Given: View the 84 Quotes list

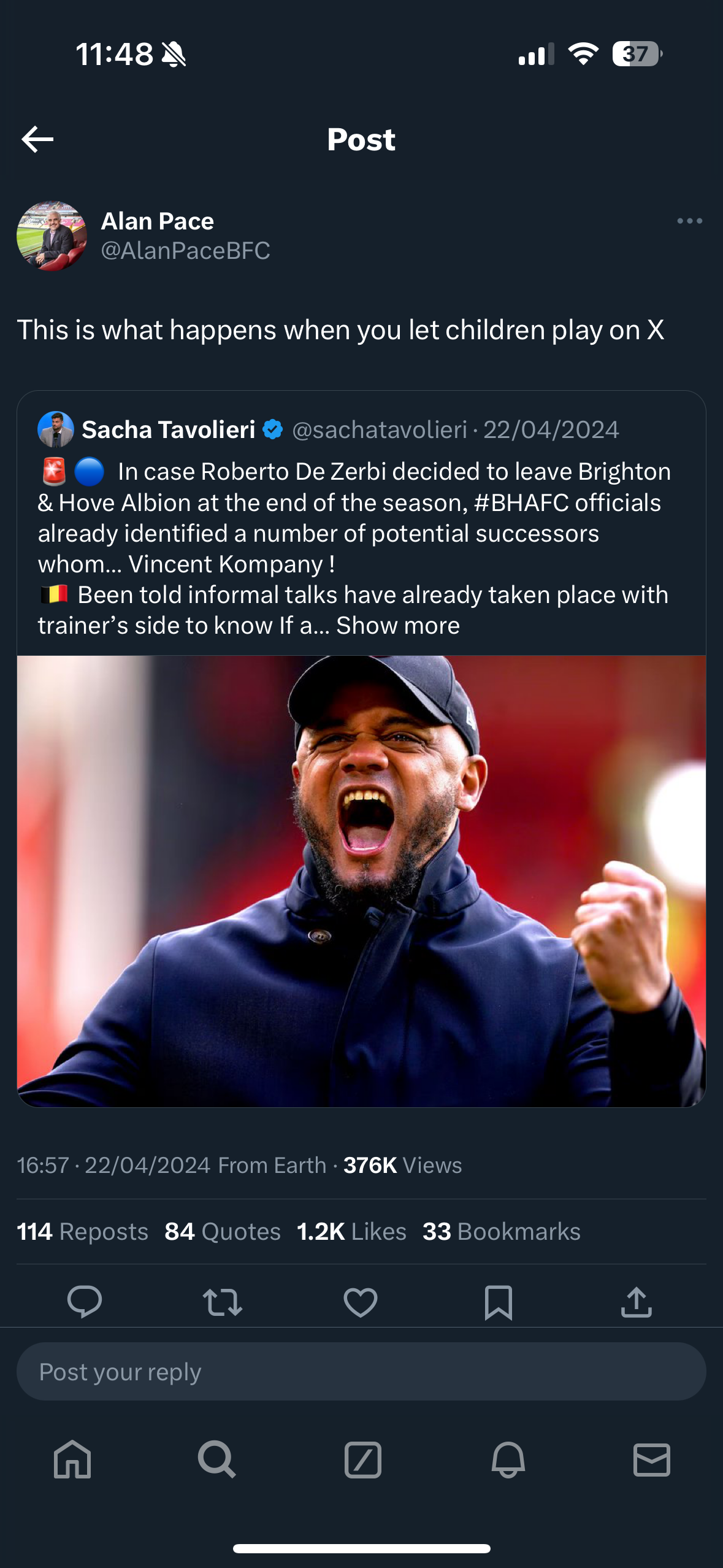Looking at the screenshot, I should click(222, 1231).
